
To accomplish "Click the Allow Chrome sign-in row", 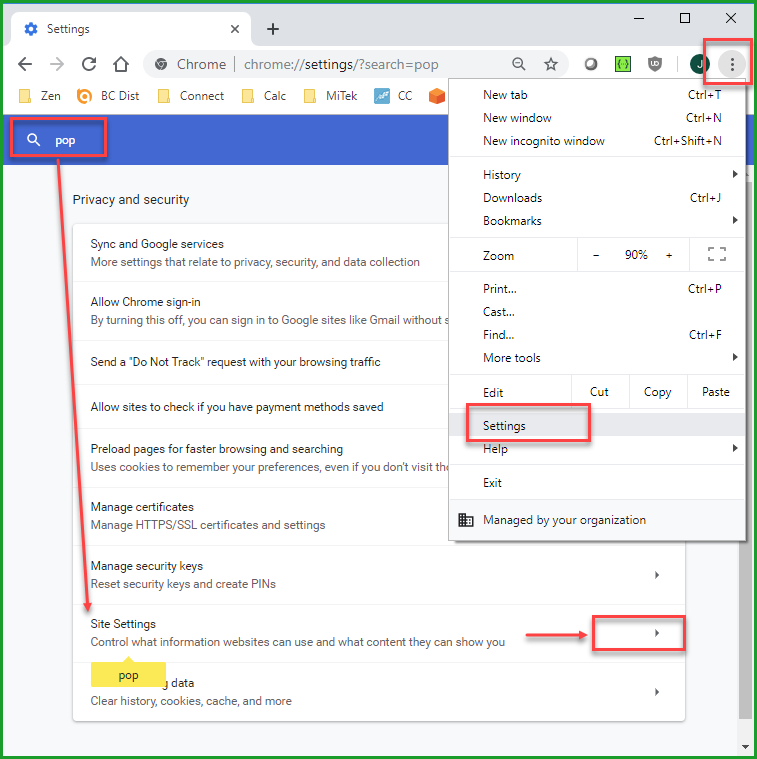I will [260, 311].
